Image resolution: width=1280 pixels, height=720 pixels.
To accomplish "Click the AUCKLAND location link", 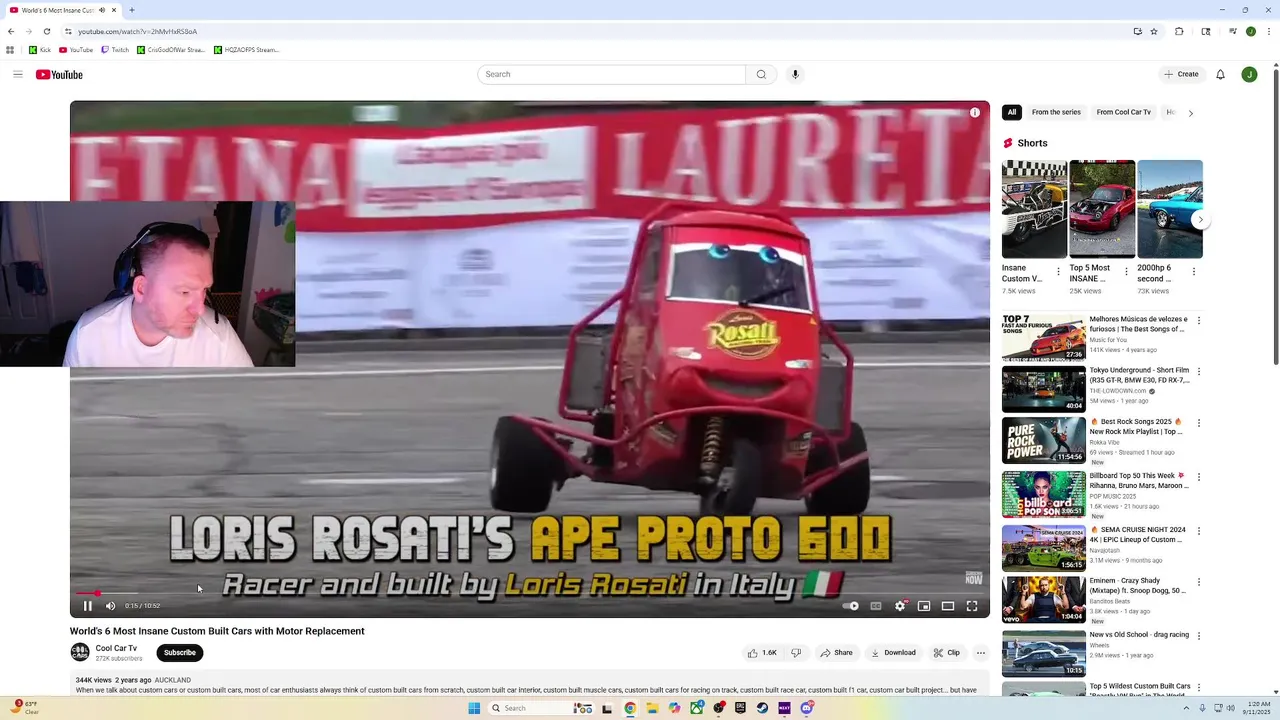I will (172, 680).
